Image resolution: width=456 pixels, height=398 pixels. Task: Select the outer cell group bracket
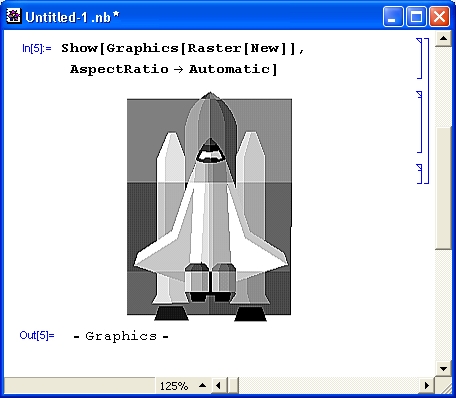427,111
